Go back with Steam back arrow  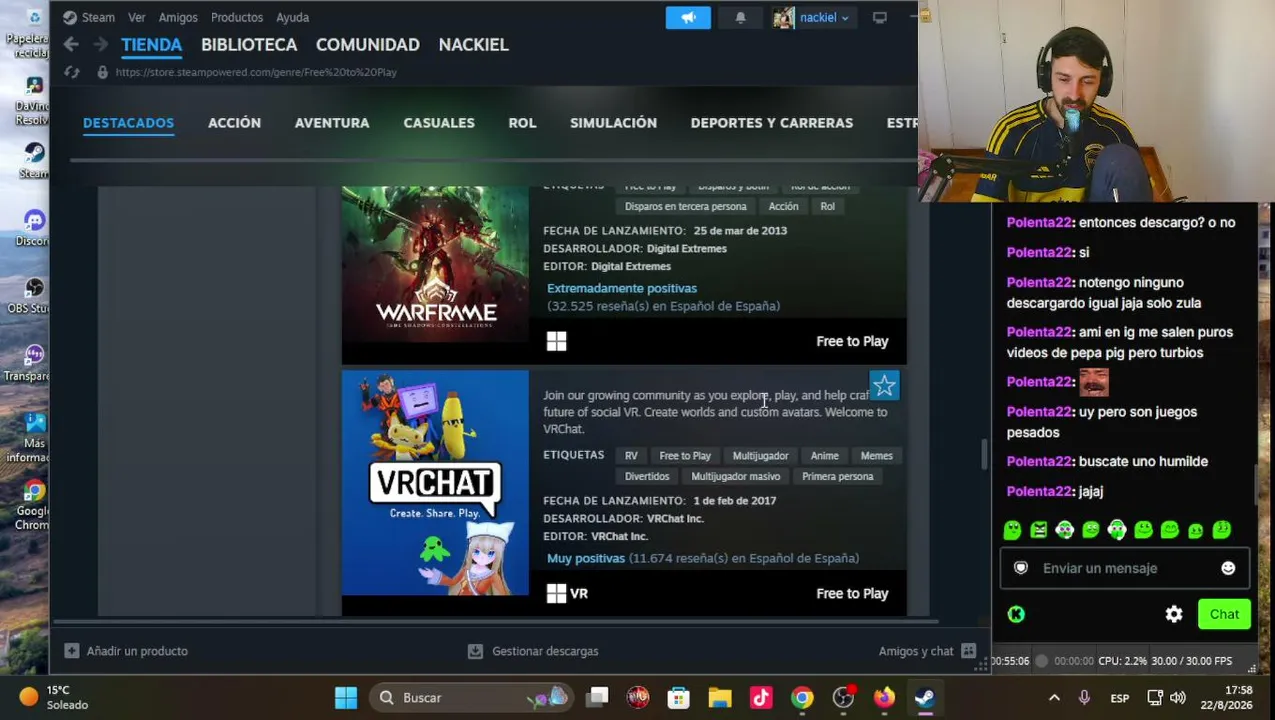click(x=70, y=44)
